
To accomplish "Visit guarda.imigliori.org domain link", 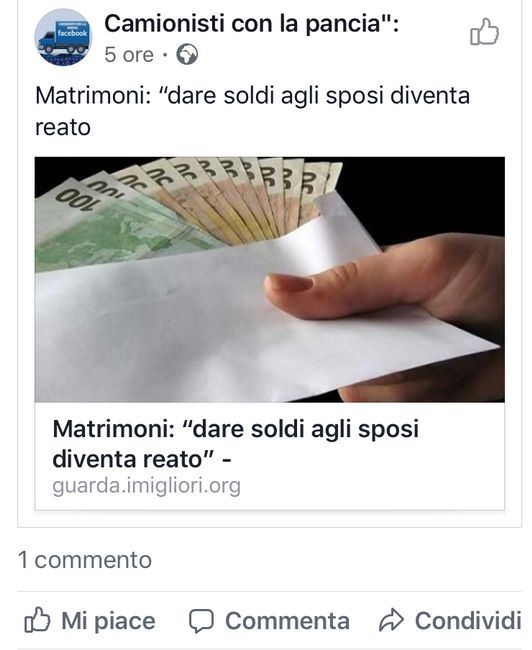I will click(x=146, y=485).
